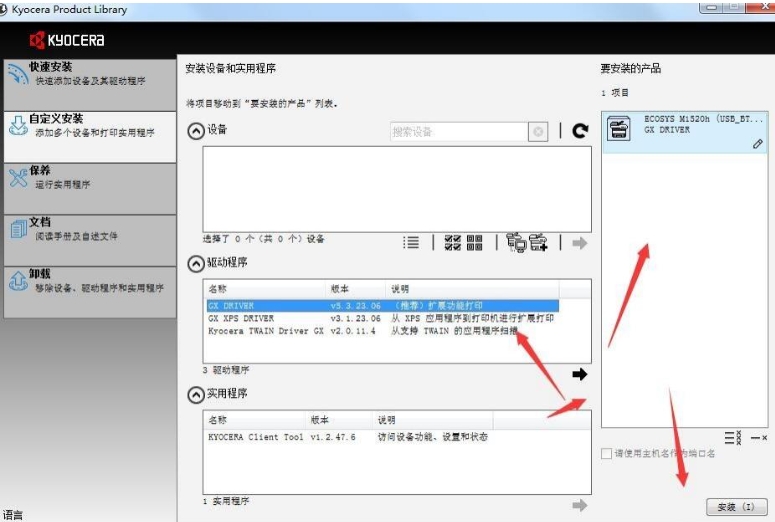Open the 卸载 uninstall section
This screenshot has height=522, width=775.
pyautogui.click(x=90, y=293)
